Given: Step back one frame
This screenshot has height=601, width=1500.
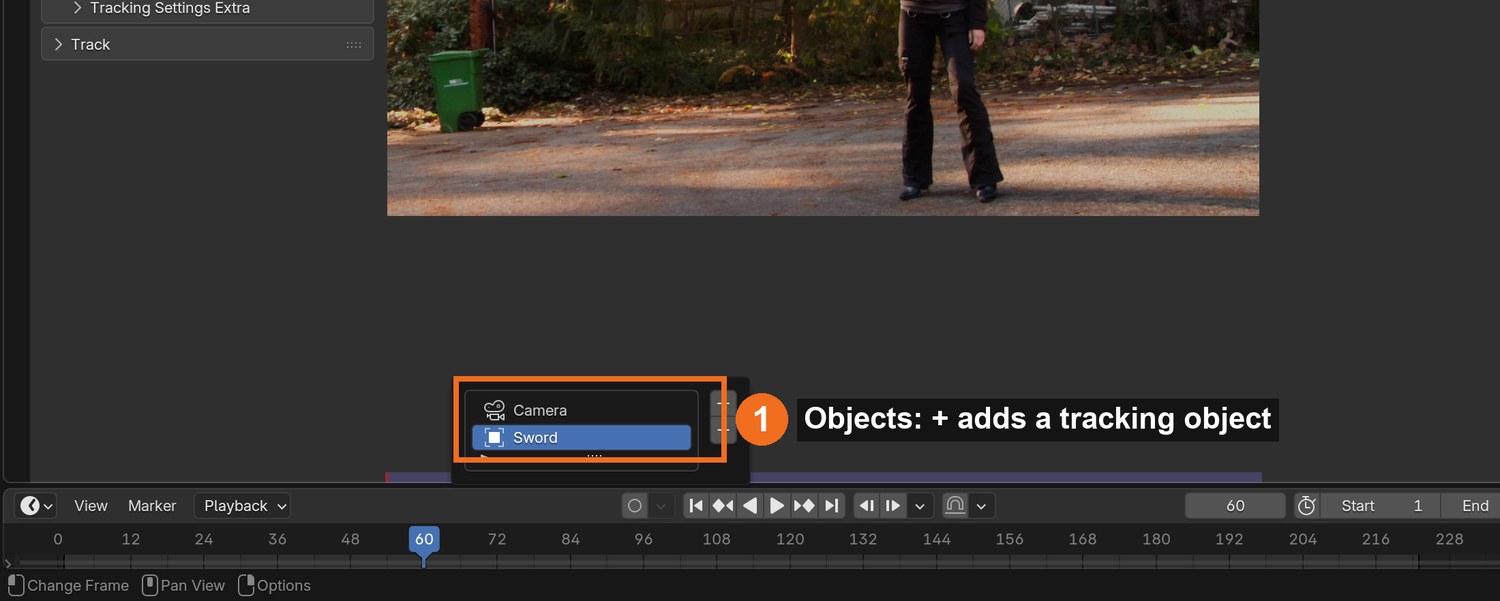Looking at the screenshot, I should [867, 506].
